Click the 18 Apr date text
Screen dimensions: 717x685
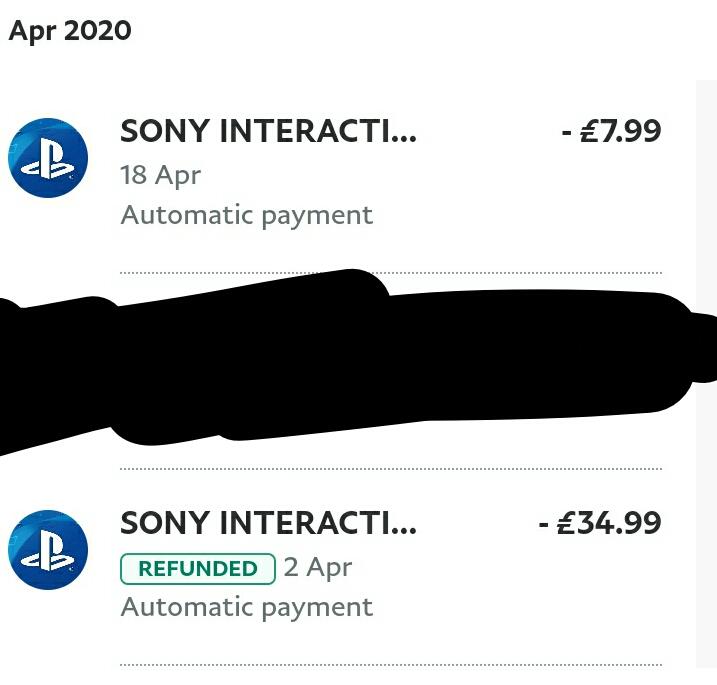click(160, 175)
